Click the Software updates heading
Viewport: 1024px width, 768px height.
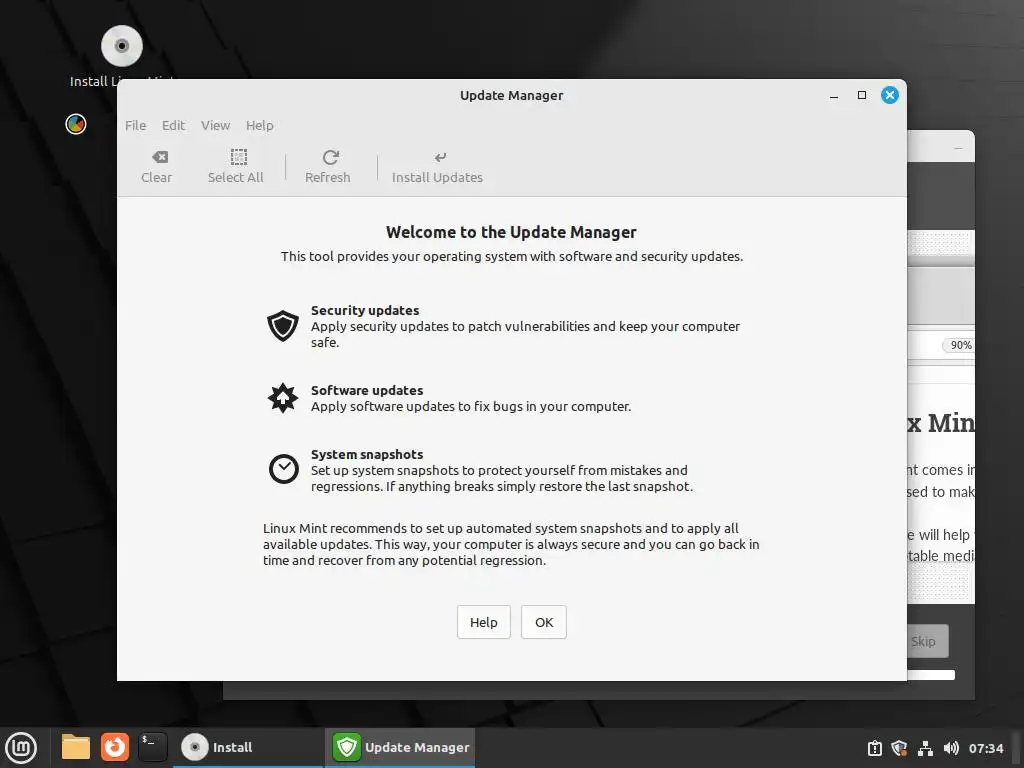366,391
